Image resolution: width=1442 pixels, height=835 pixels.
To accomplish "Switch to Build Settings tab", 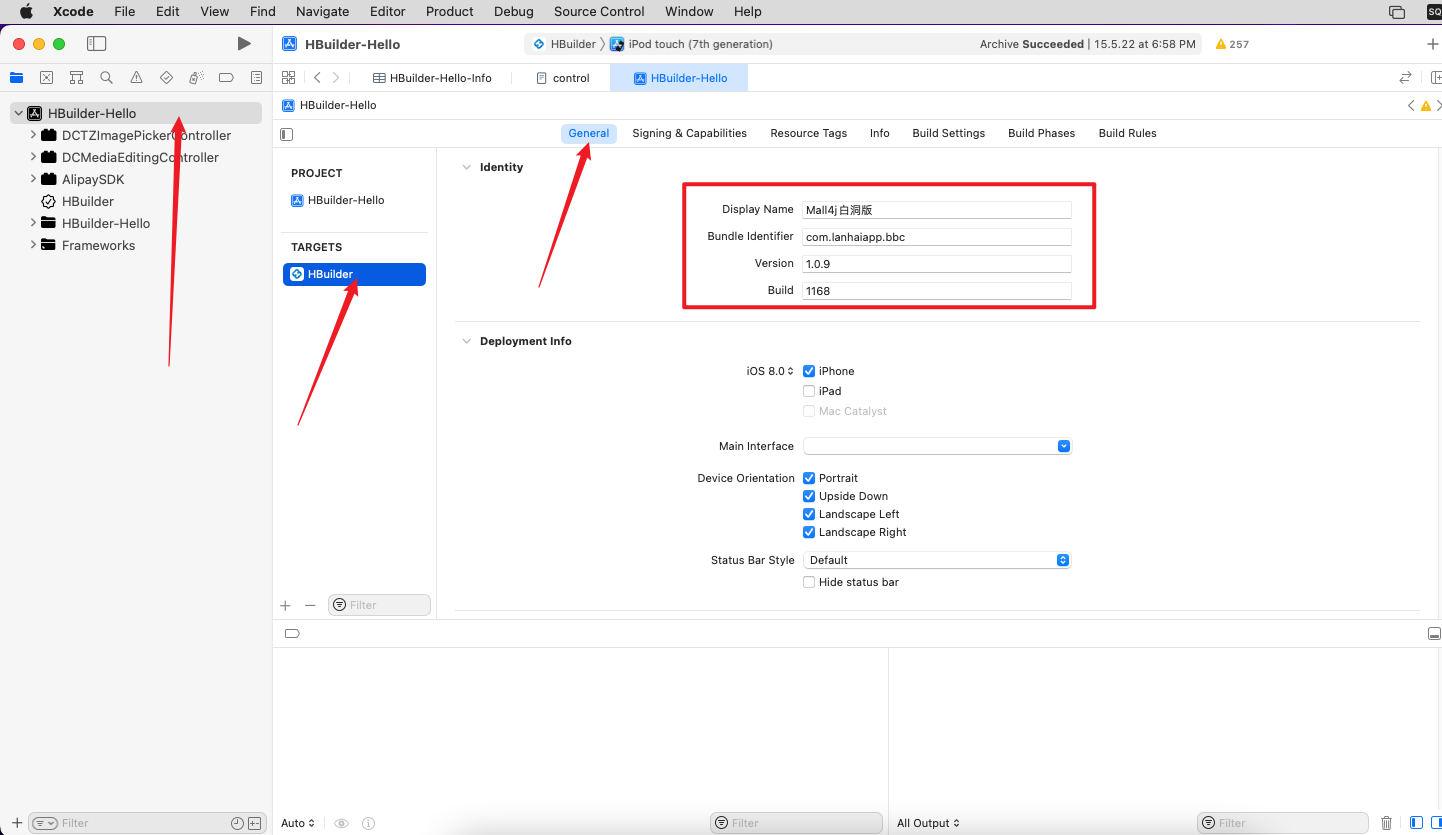I will (948, 133).
